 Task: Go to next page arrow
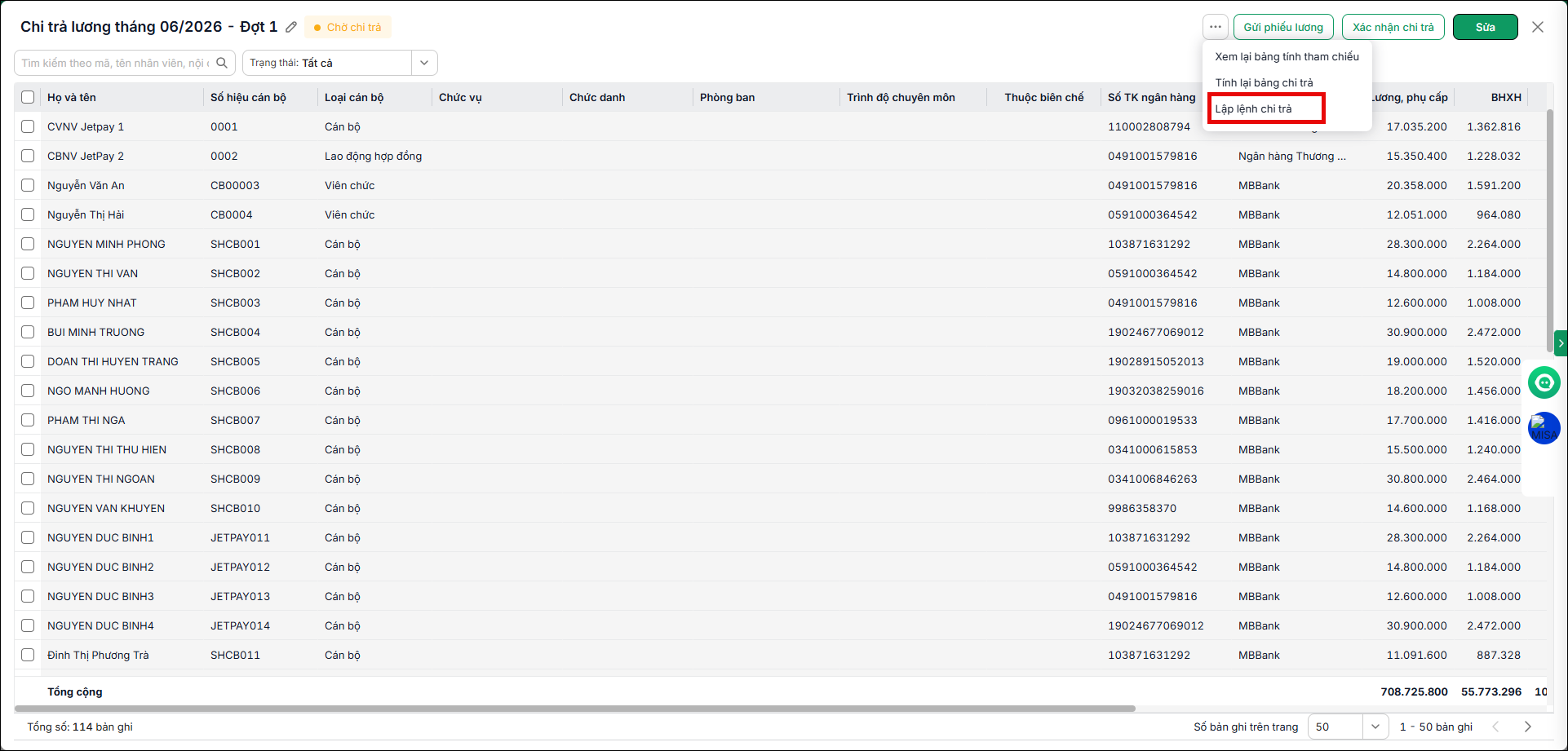click(1528, 727)
